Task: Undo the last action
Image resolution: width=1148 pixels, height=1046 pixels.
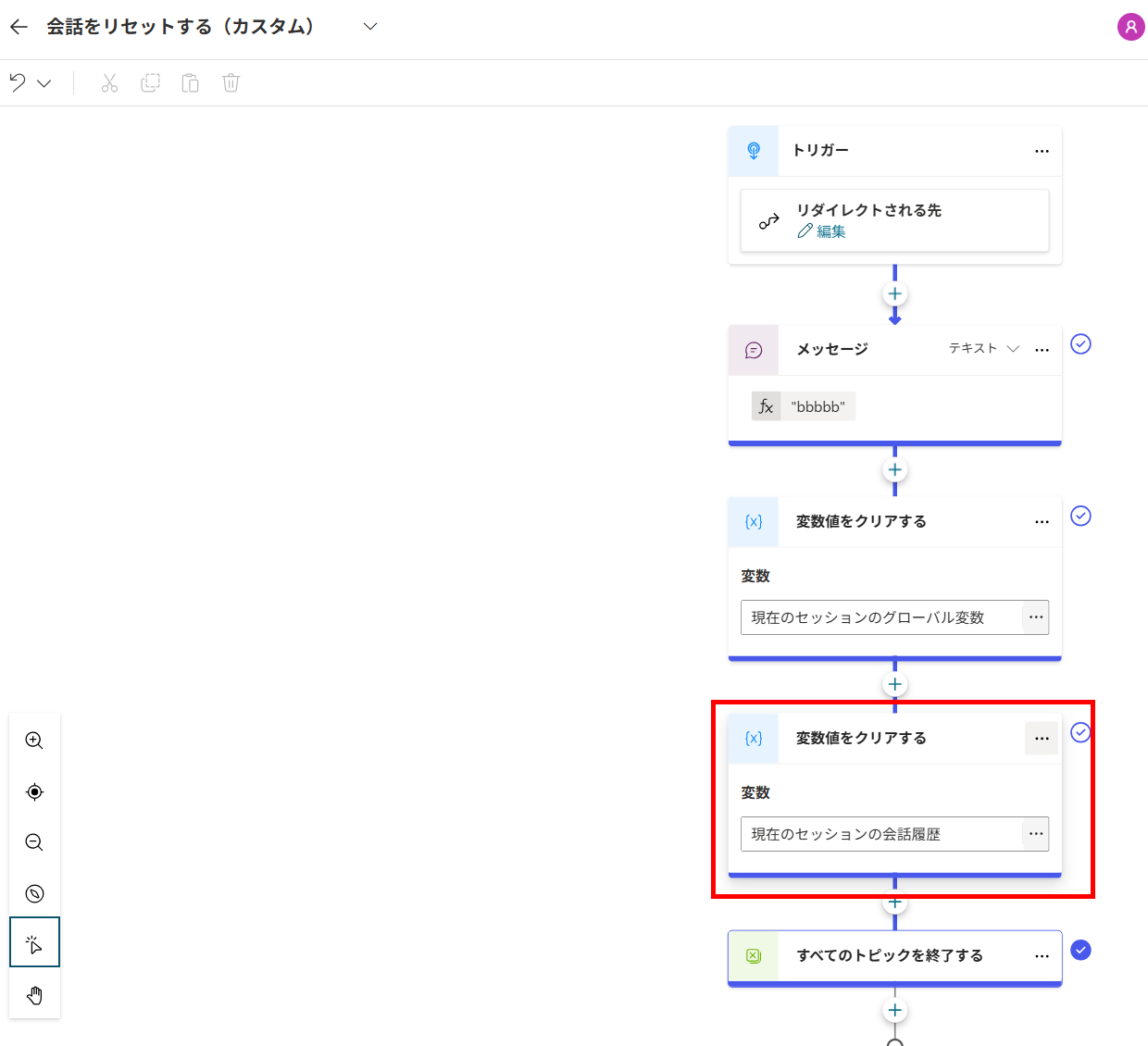Action: (18, 83)
